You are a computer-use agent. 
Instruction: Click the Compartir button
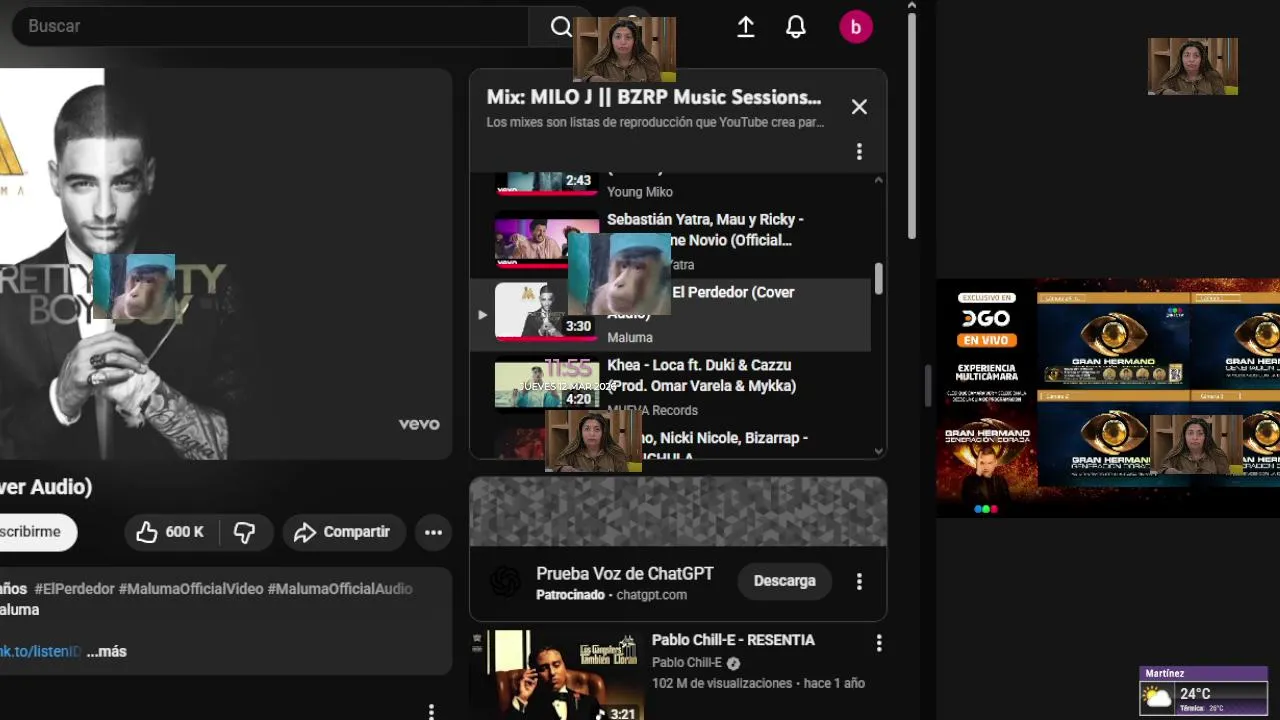point(343,532)
